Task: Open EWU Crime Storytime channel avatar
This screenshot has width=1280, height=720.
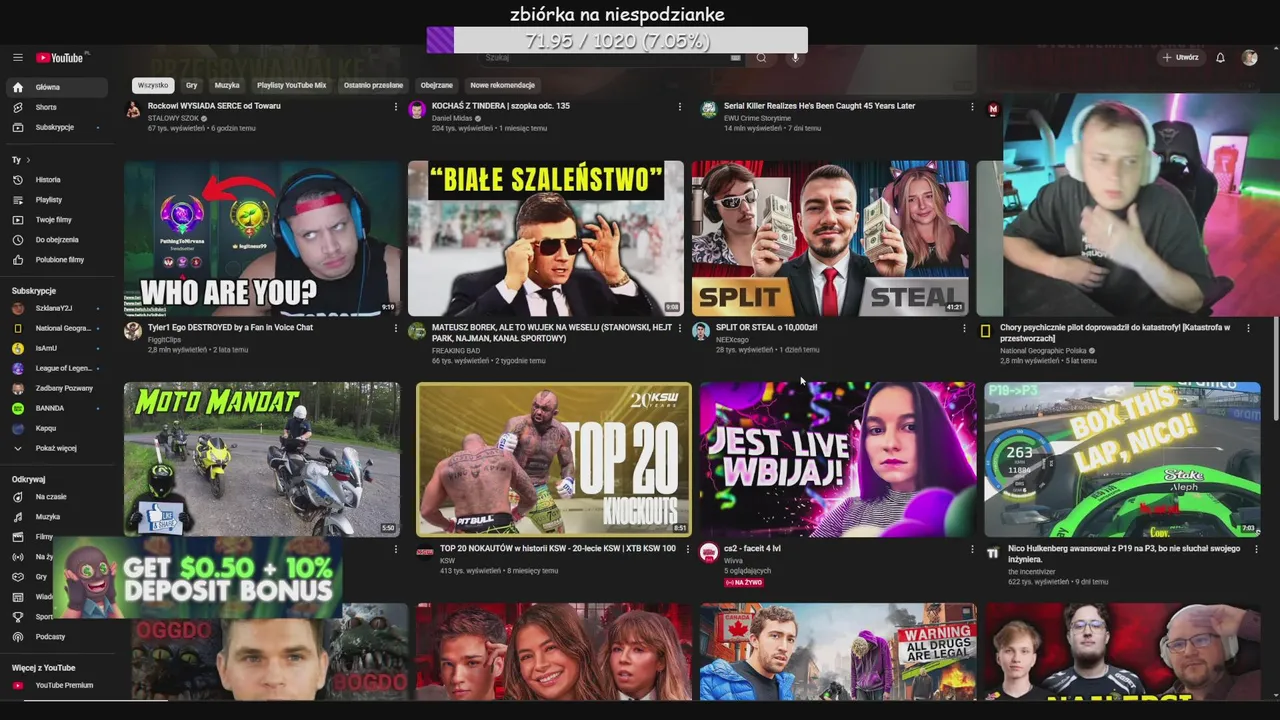Action: [x=709, y=111]
